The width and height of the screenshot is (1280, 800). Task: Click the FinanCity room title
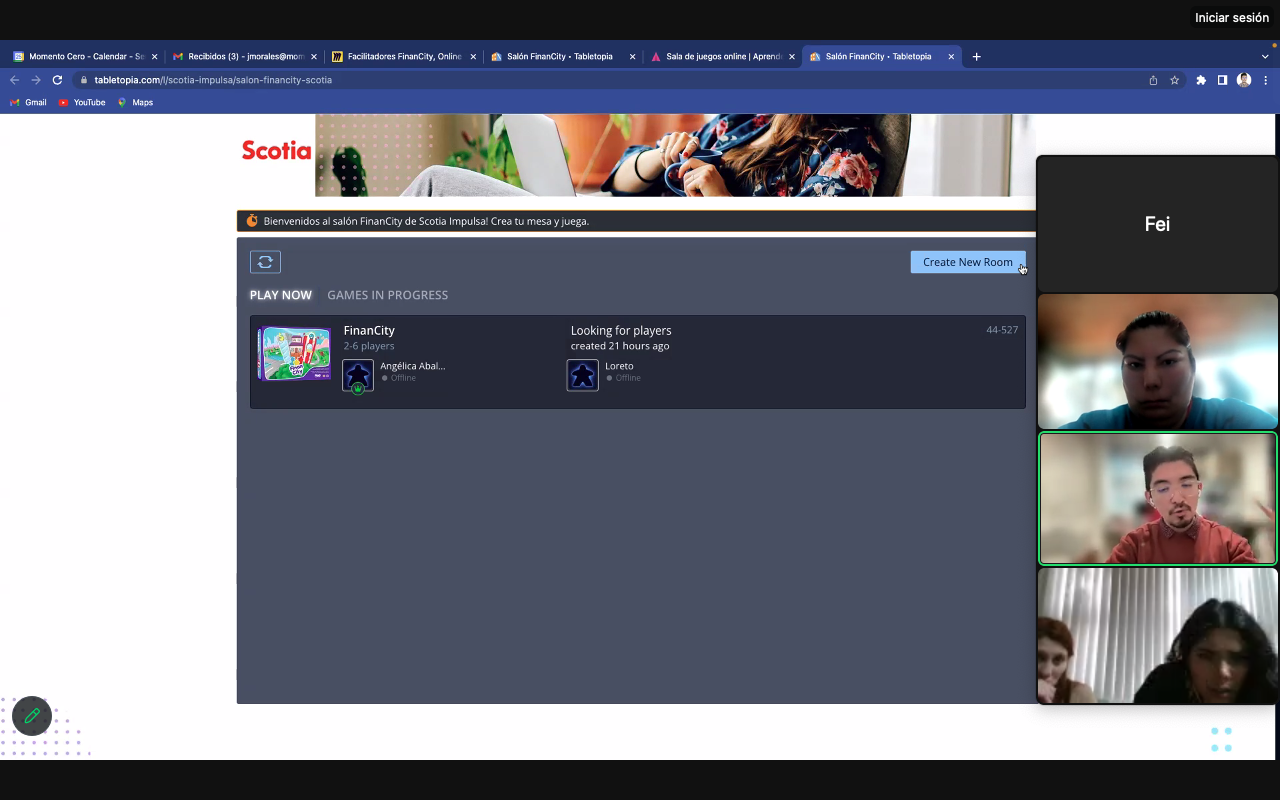(369, 330)
